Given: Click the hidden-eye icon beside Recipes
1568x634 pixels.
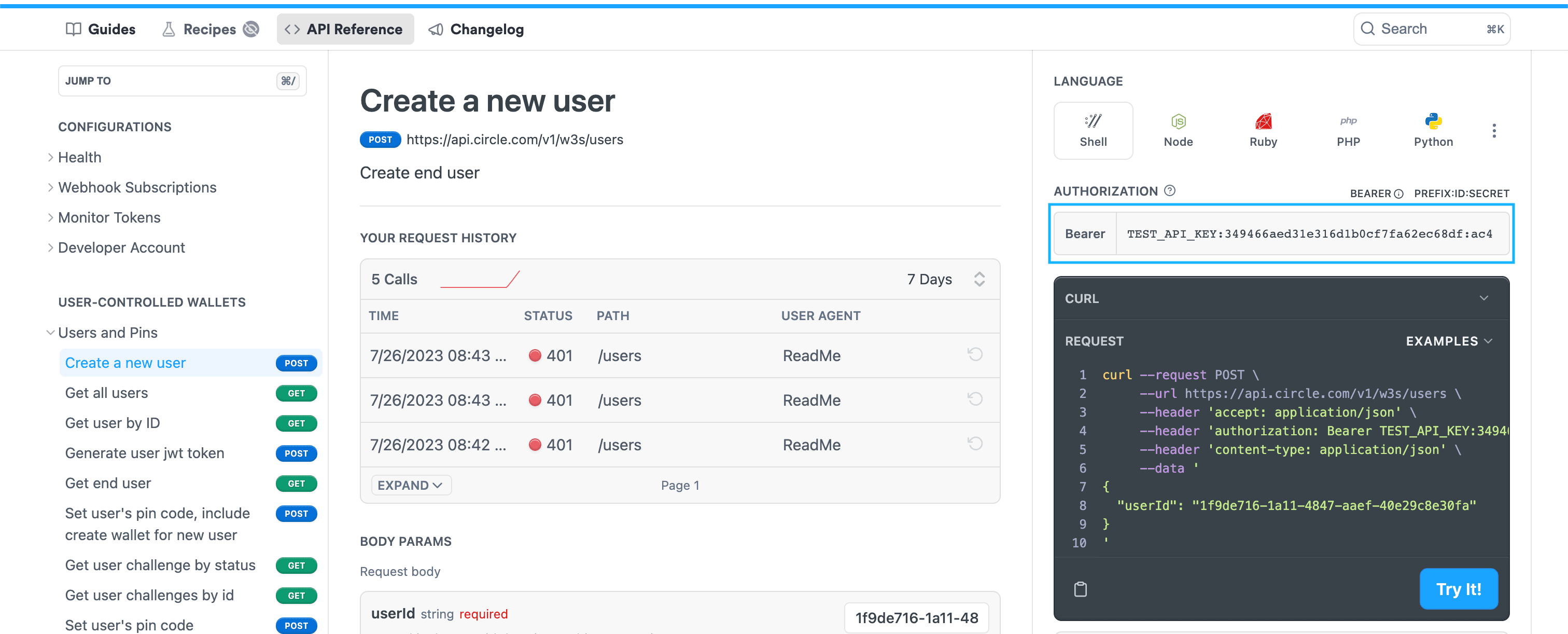Looking at the screenshot, I should (x=251, y=29).
